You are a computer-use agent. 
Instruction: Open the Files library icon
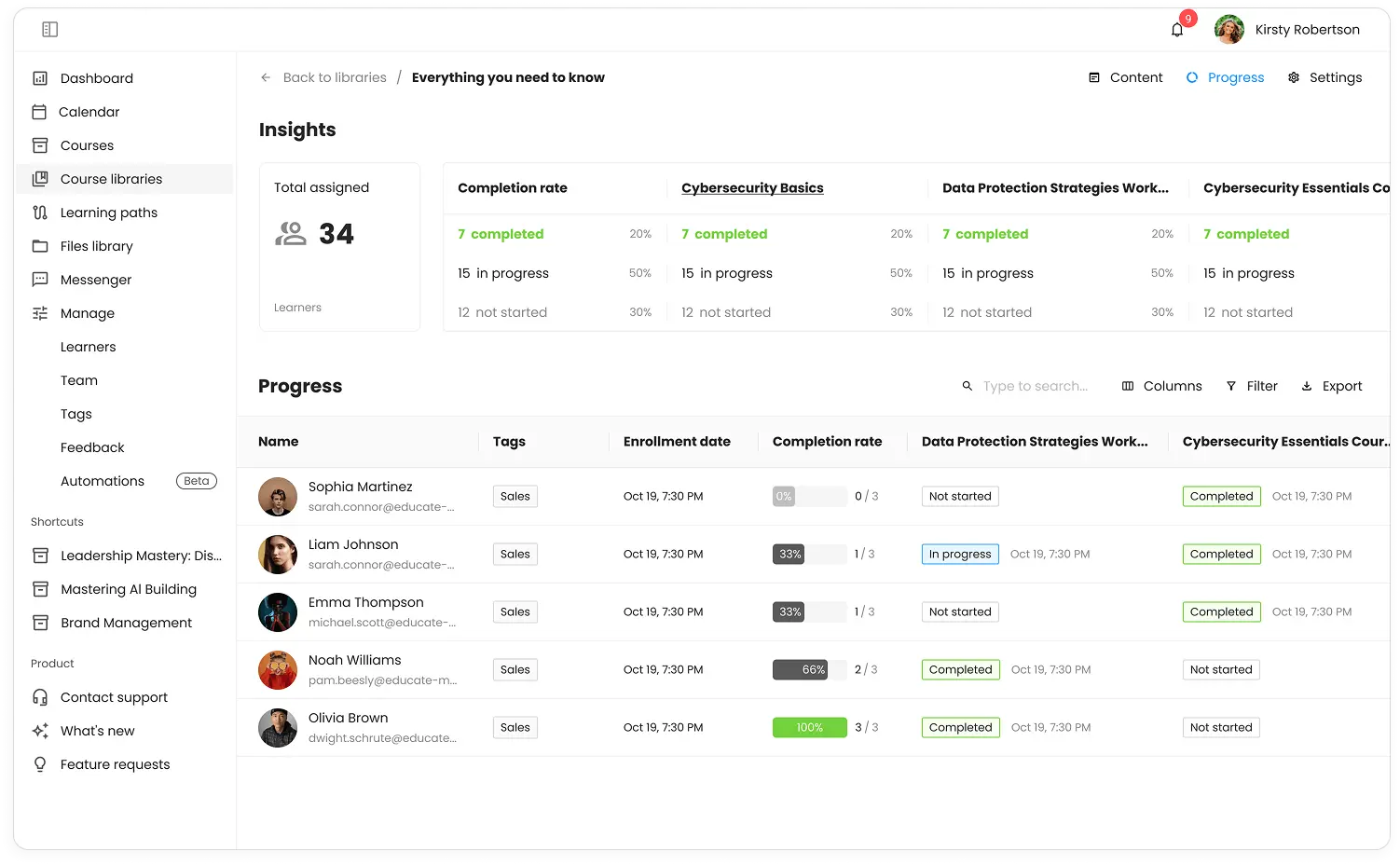(39, 246)
